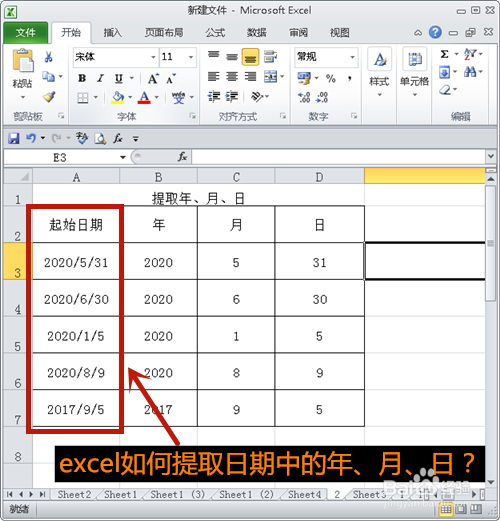Click the Copy icon
Screen dimensions: 500x521
49,77
